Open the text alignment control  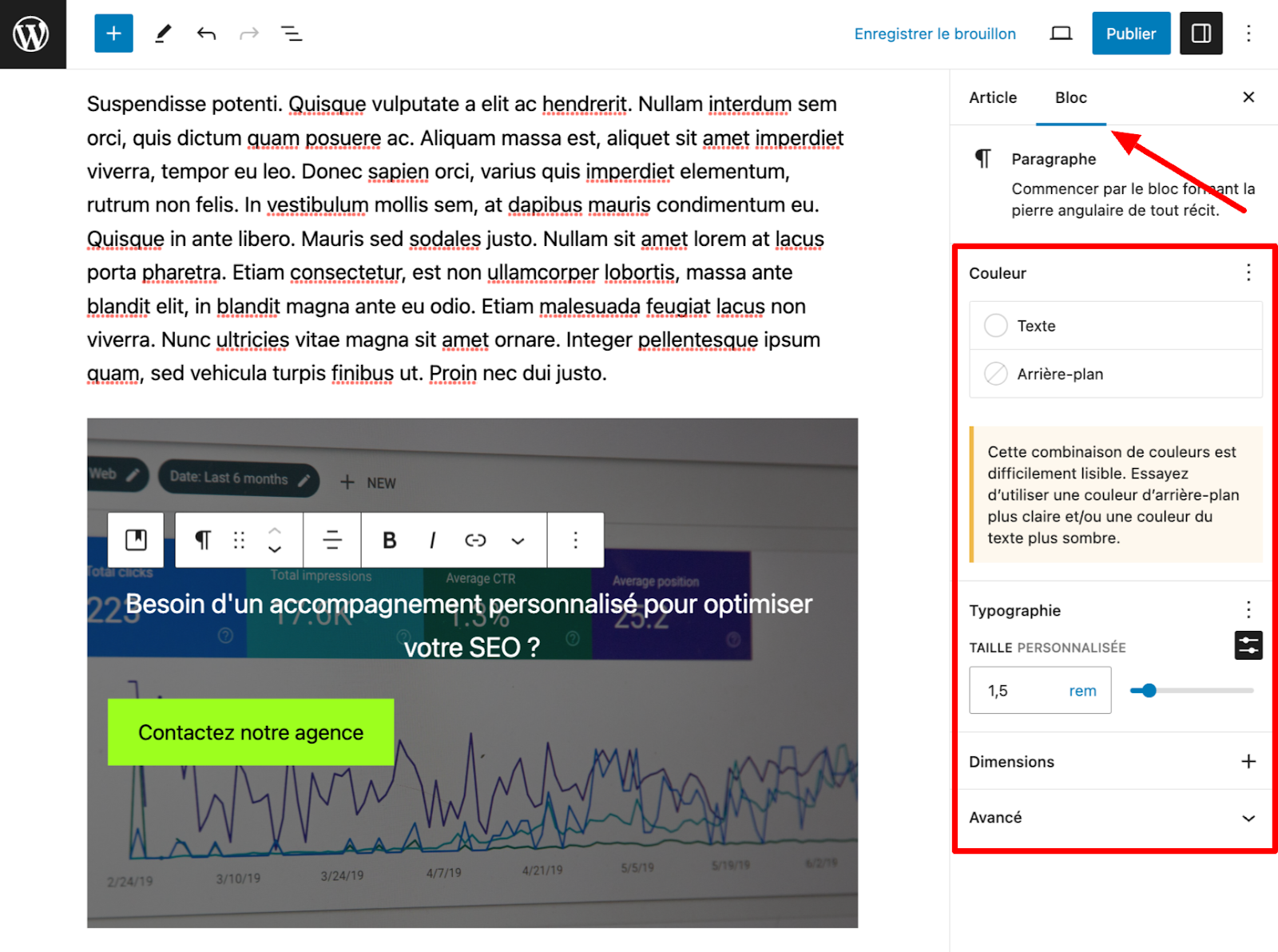coord(332,541)
